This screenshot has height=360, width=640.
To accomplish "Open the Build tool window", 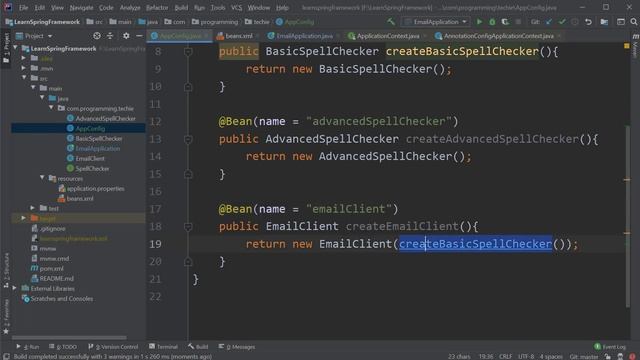I will pyautogui.click(x=198, y=347).
